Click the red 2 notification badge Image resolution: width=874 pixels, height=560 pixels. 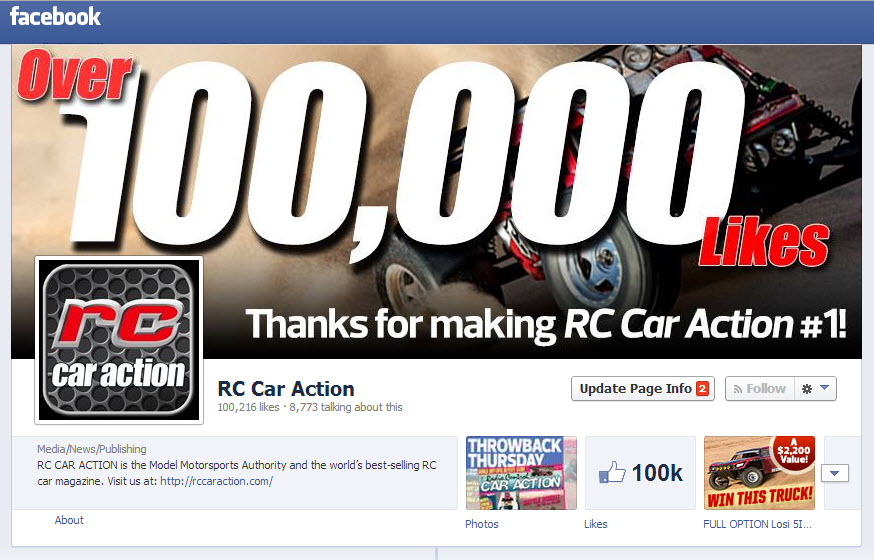click(702, 388)
